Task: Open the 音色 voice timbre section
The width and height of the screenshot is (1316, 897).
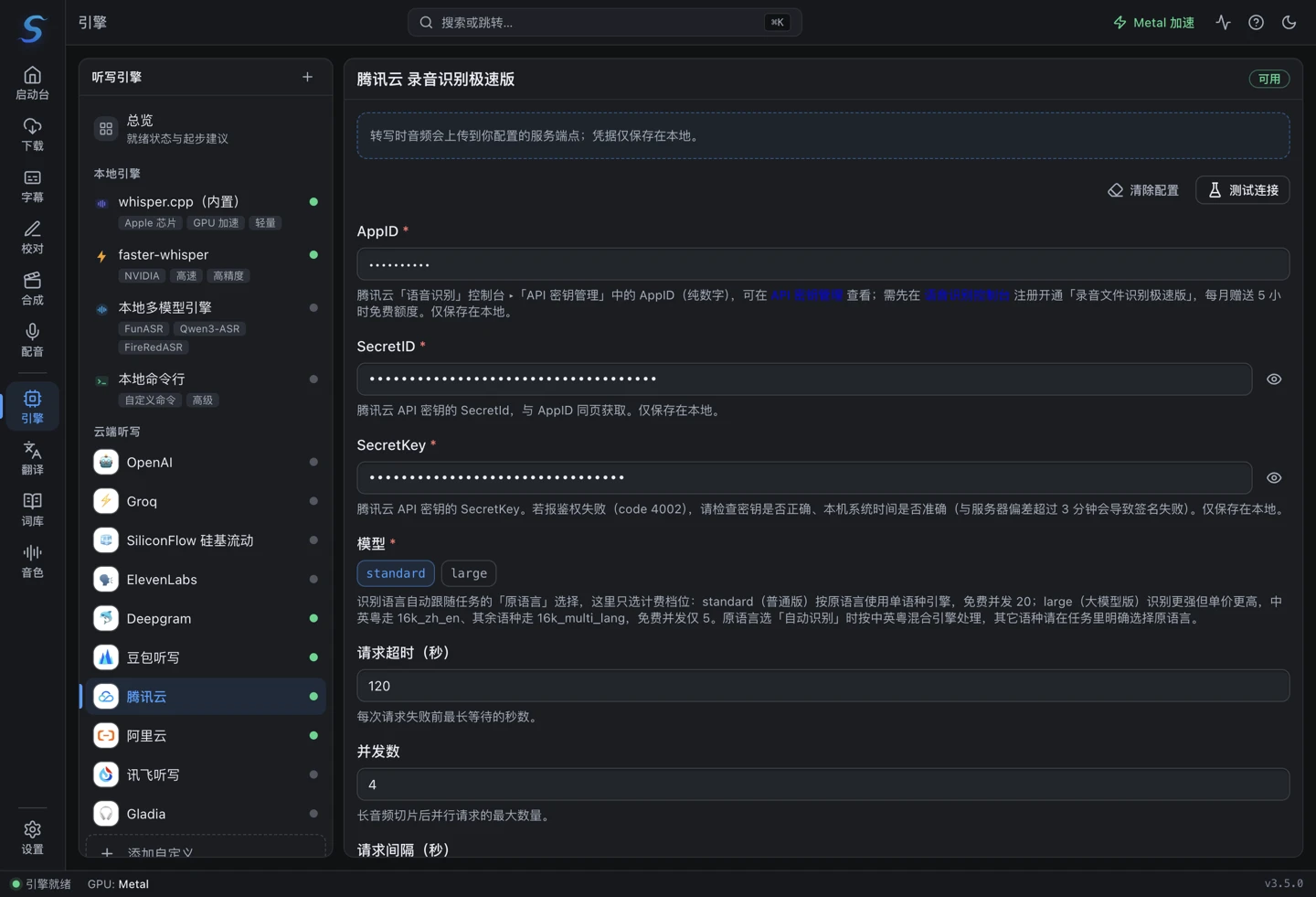Action: tap(32, 561)
